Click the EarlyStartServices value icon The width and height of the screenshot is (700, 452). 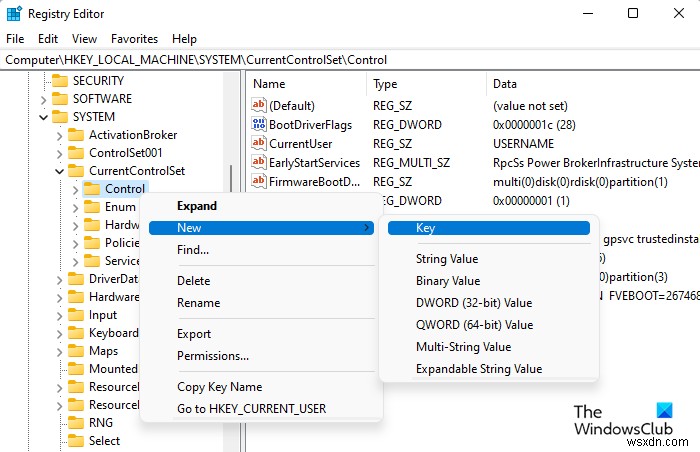[259, 163]
